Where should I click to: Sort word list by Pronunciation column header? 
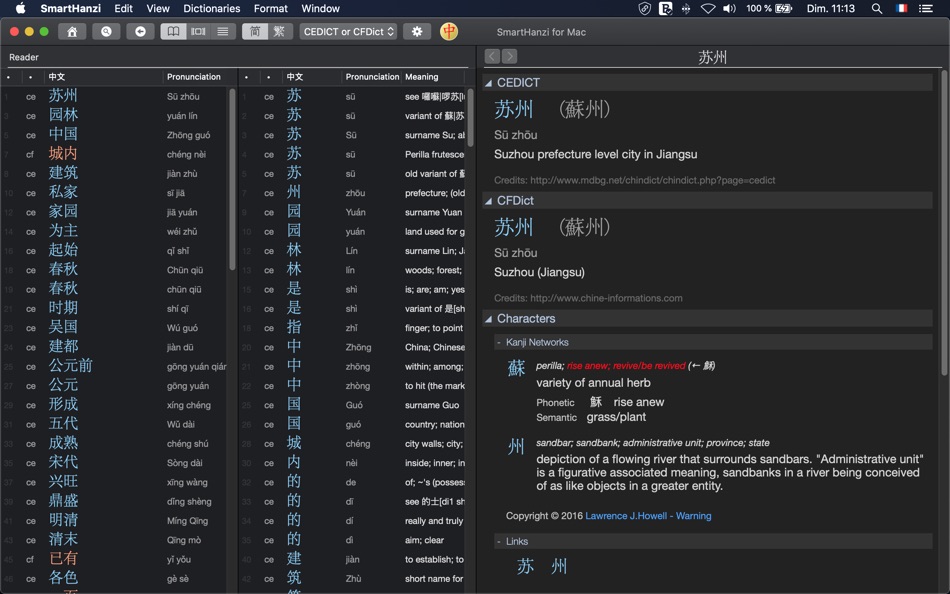pos(193,77)
